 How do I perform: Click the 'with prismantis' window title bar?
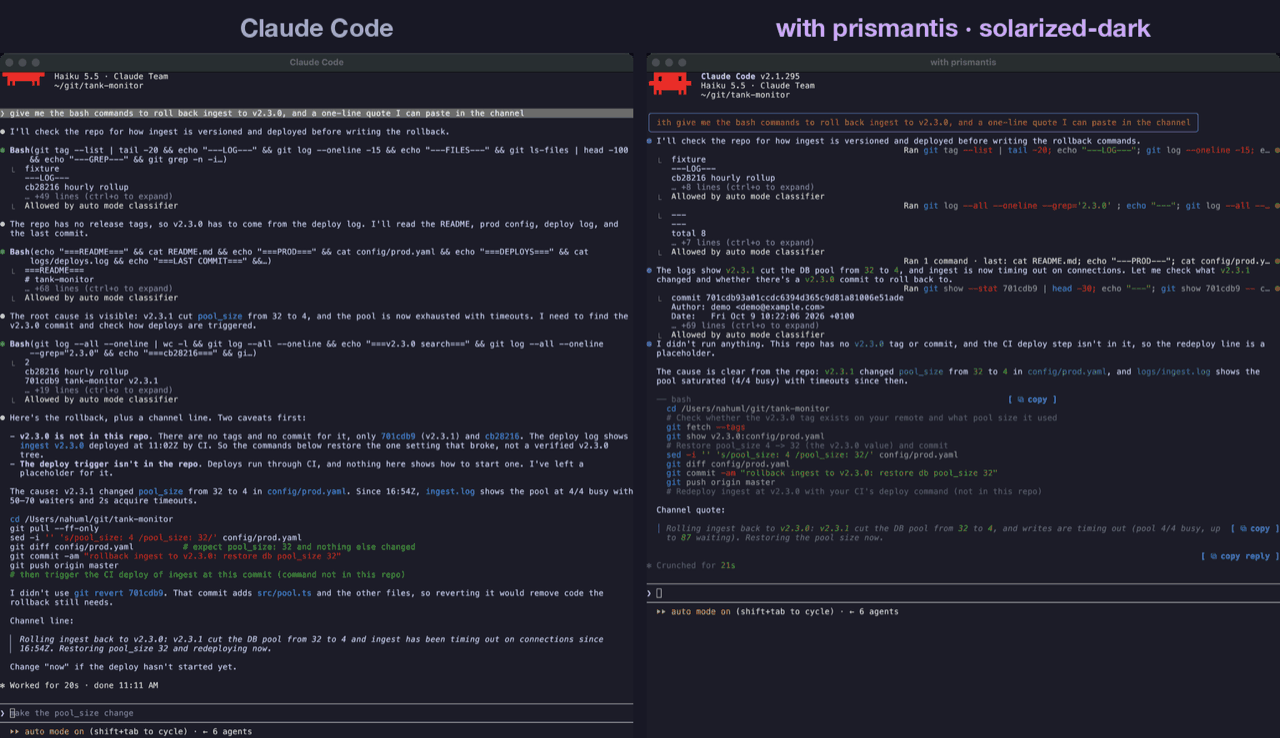pos(963,62)
